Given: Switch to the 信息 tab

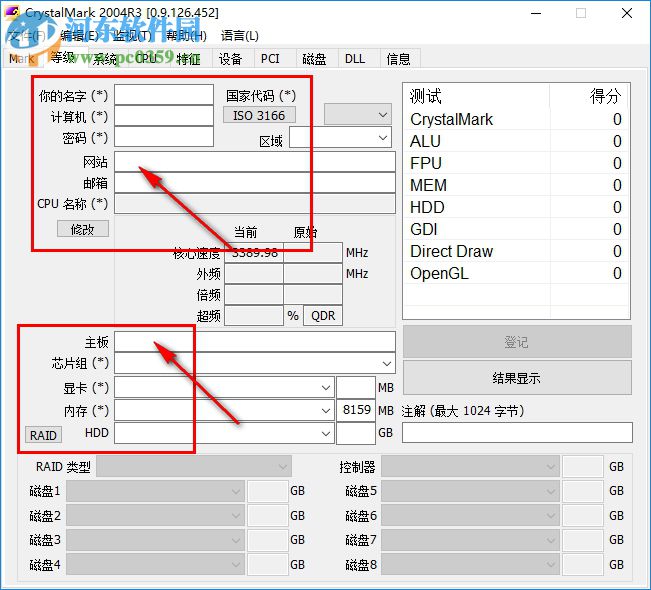Looking at the screenshot, I should (398, 59).
